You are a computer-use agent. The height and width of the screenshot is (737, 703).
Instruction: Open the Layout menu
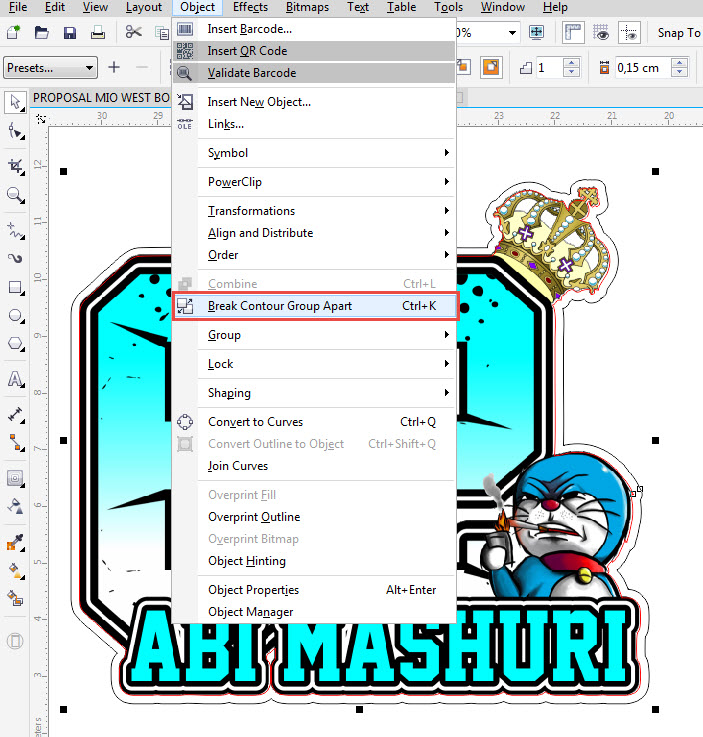tap(144, 8)
